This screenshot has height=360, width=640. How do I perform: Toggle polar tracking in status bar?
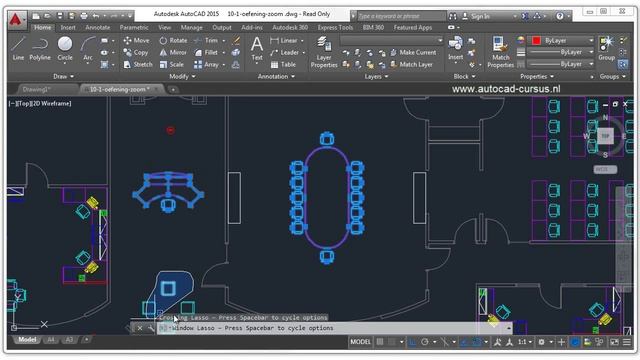[x=424, y=342]
